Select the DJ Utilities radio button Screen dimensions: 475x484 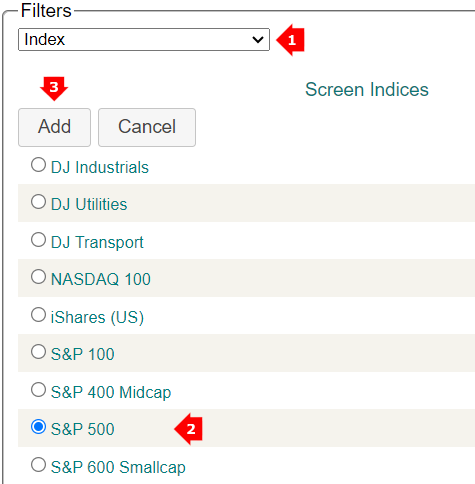(38, 202)
